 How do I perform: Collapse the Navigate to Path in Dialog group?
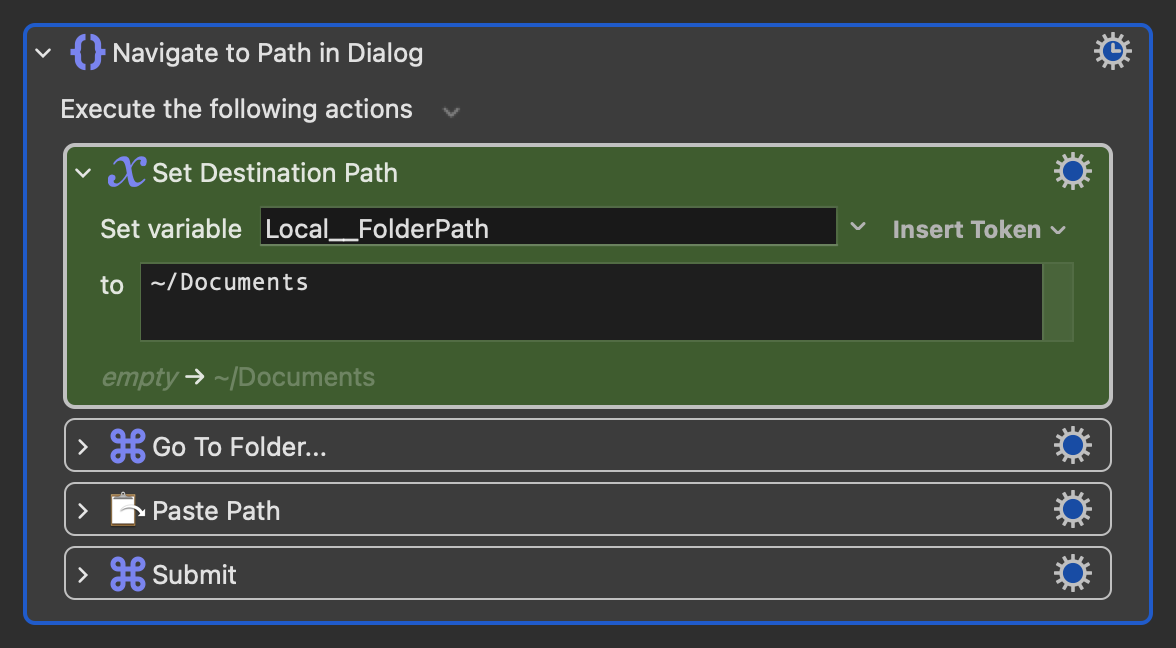[x=44, y=53]
